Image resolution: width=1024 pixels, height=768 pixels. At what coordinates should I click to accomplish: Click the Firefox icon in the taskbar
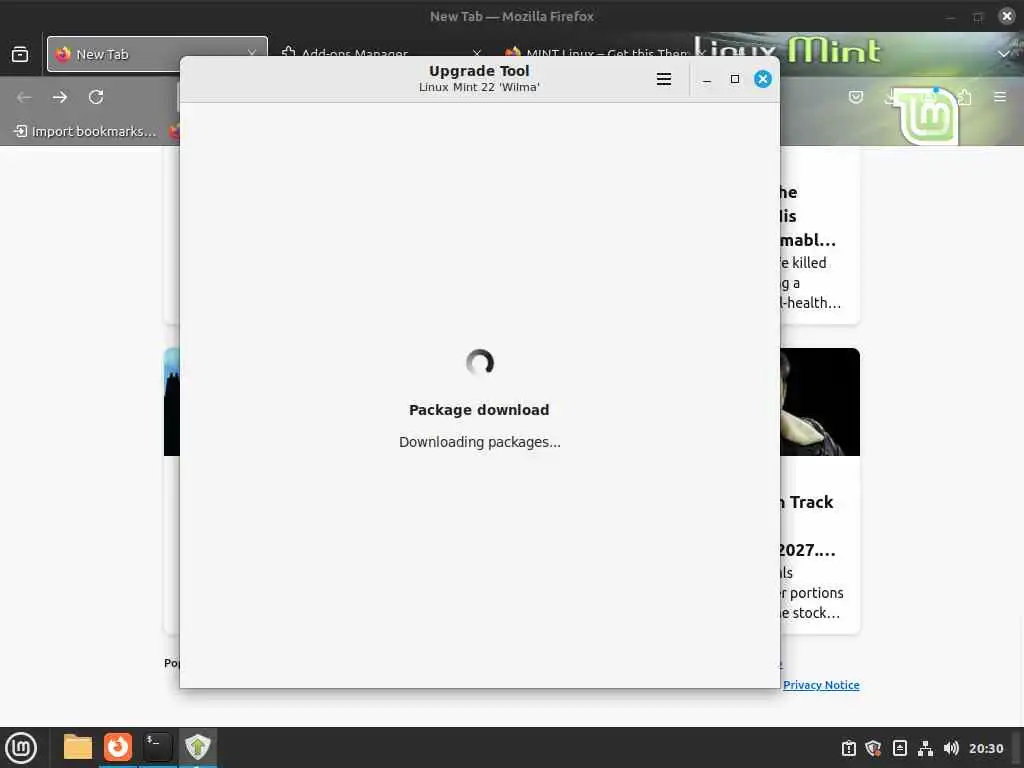point(118,747)
